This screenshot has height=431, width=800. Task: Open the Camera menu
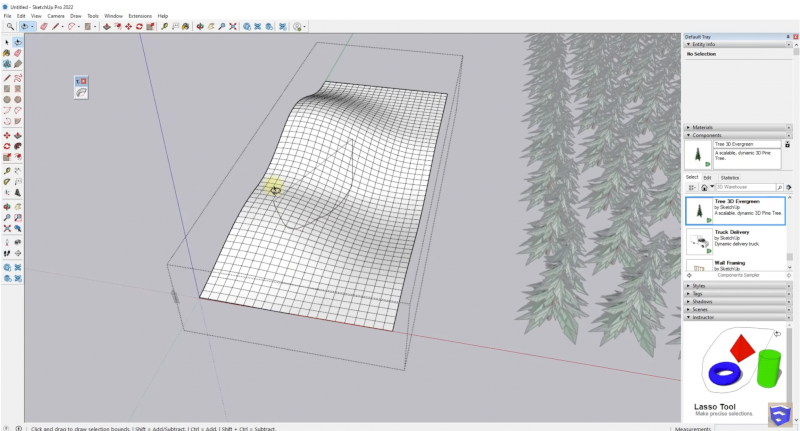[x=56, y=16]
